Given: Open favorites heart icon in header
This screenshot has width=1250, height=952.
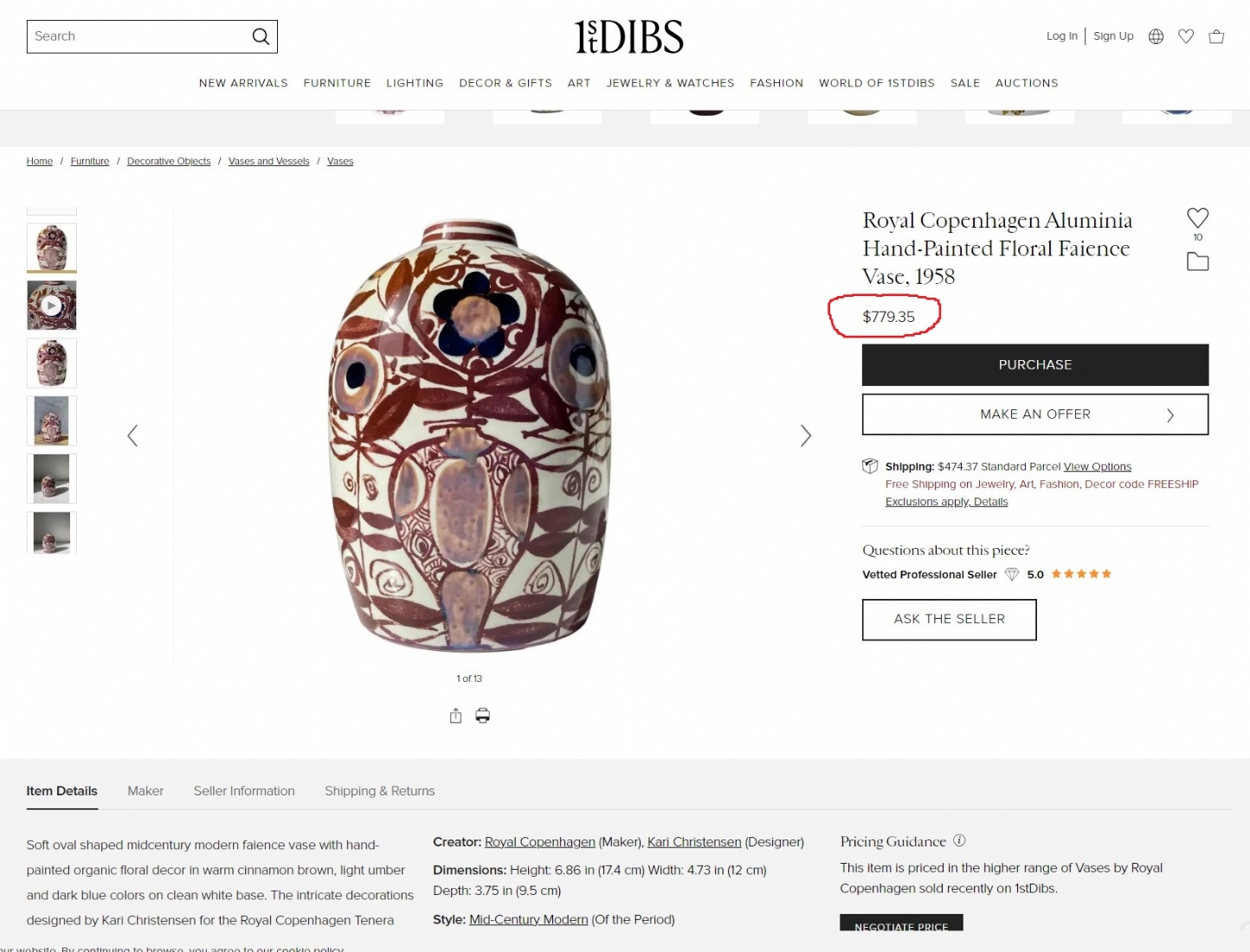Looking at the screenshot, I should [1186, 36].
